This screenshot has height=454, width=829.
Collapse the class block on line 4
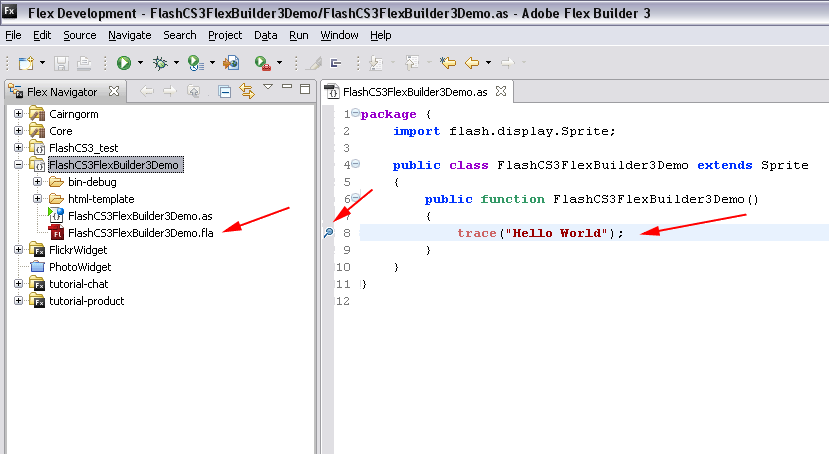click(x=356, y=164)
